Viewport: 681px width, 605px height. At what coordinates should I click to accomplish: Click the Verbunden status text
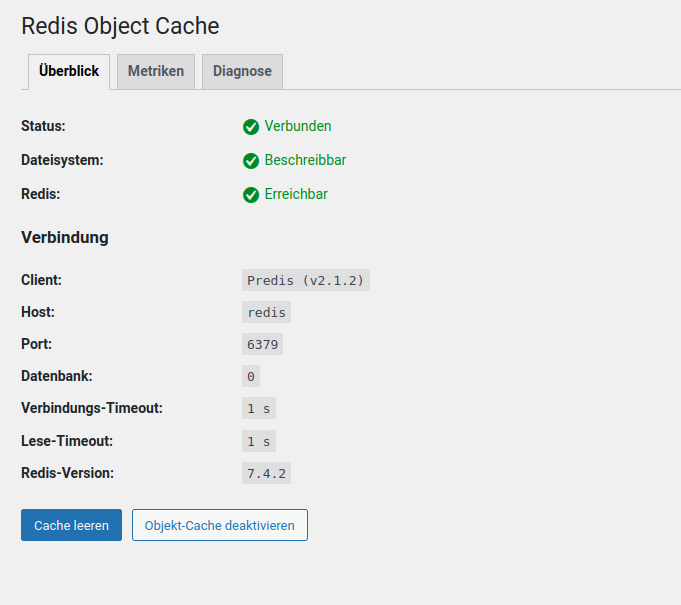(x=298, y=126)
